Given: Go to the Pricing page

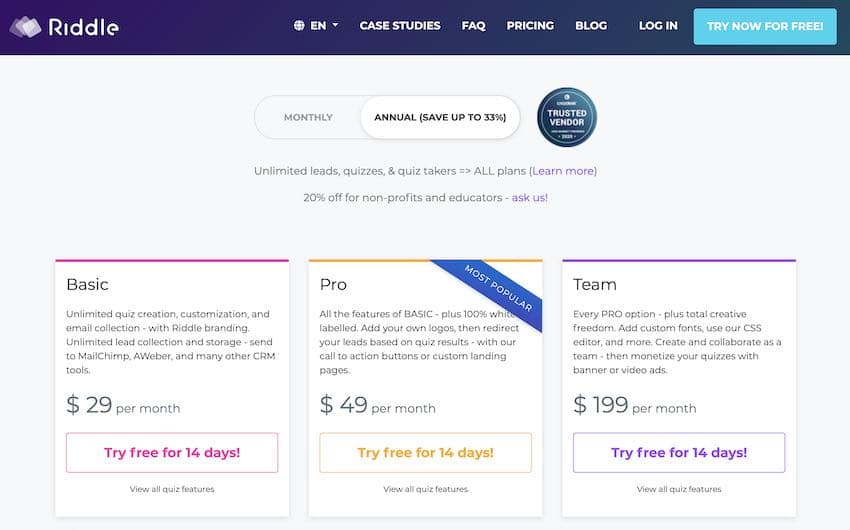Looking at the screenshot, I should point(530,25).
